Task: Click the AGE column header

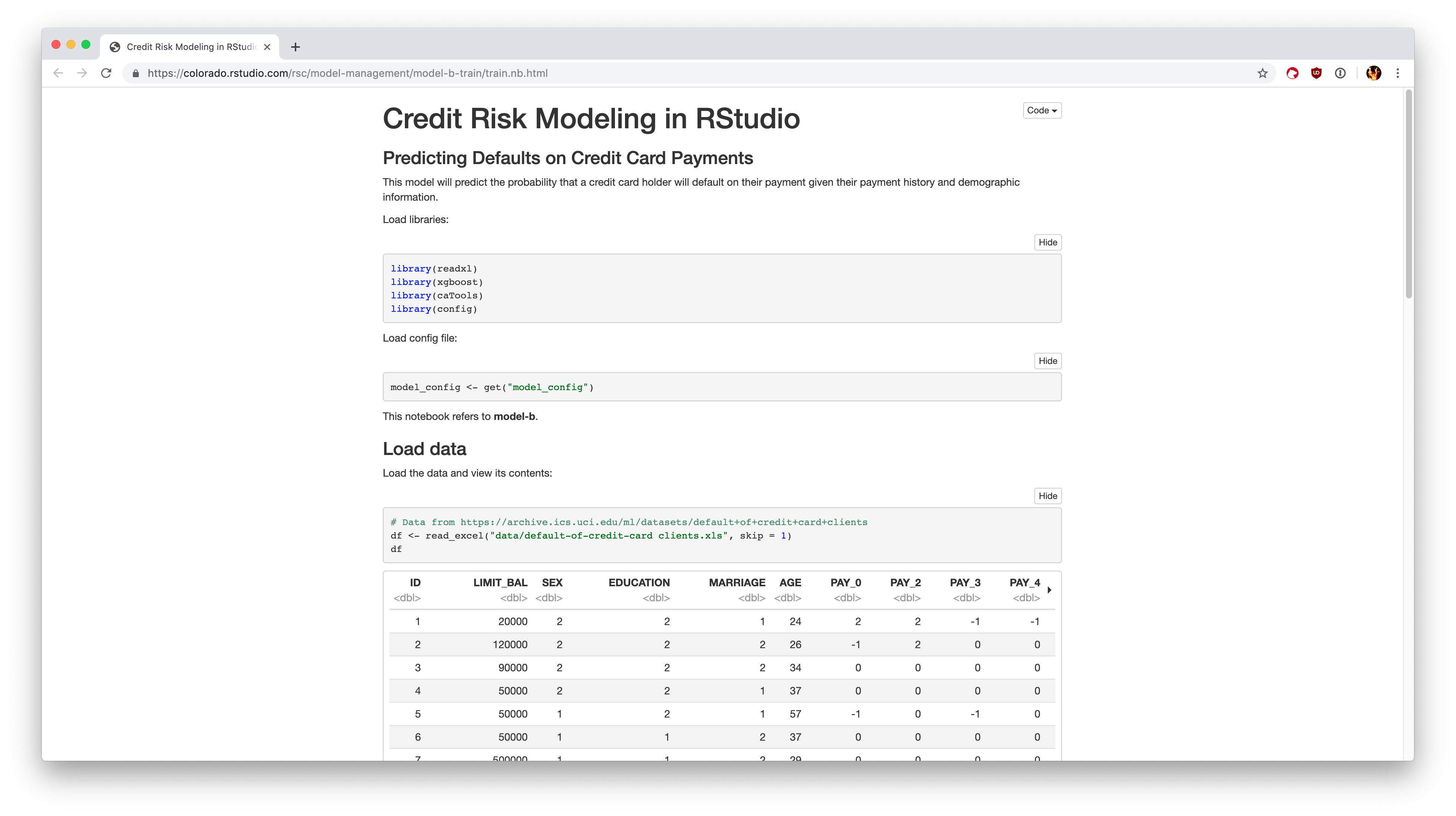Action: pos(790,583)
